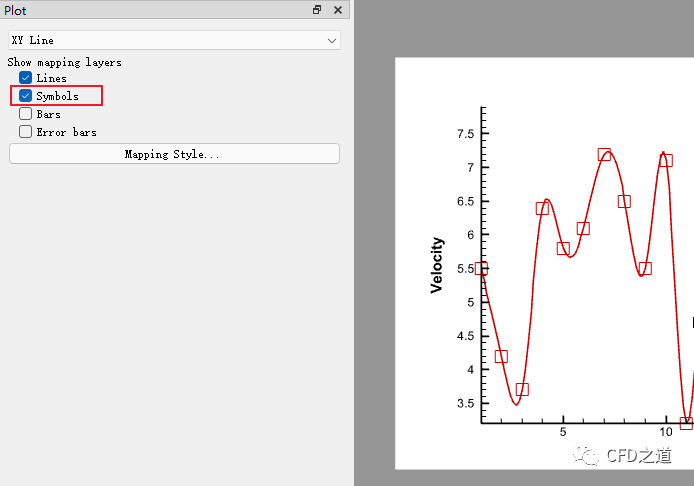Click the square symbol at the 7.2 peak

click(x=604, y=155)
